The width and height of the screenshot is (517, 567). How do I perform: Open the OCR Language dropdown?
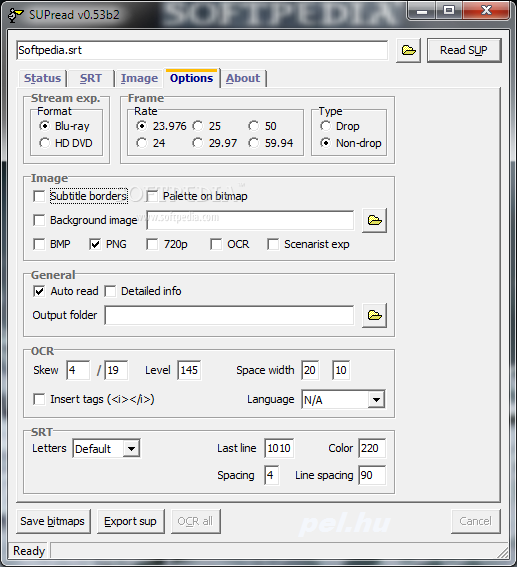point(376,400)
